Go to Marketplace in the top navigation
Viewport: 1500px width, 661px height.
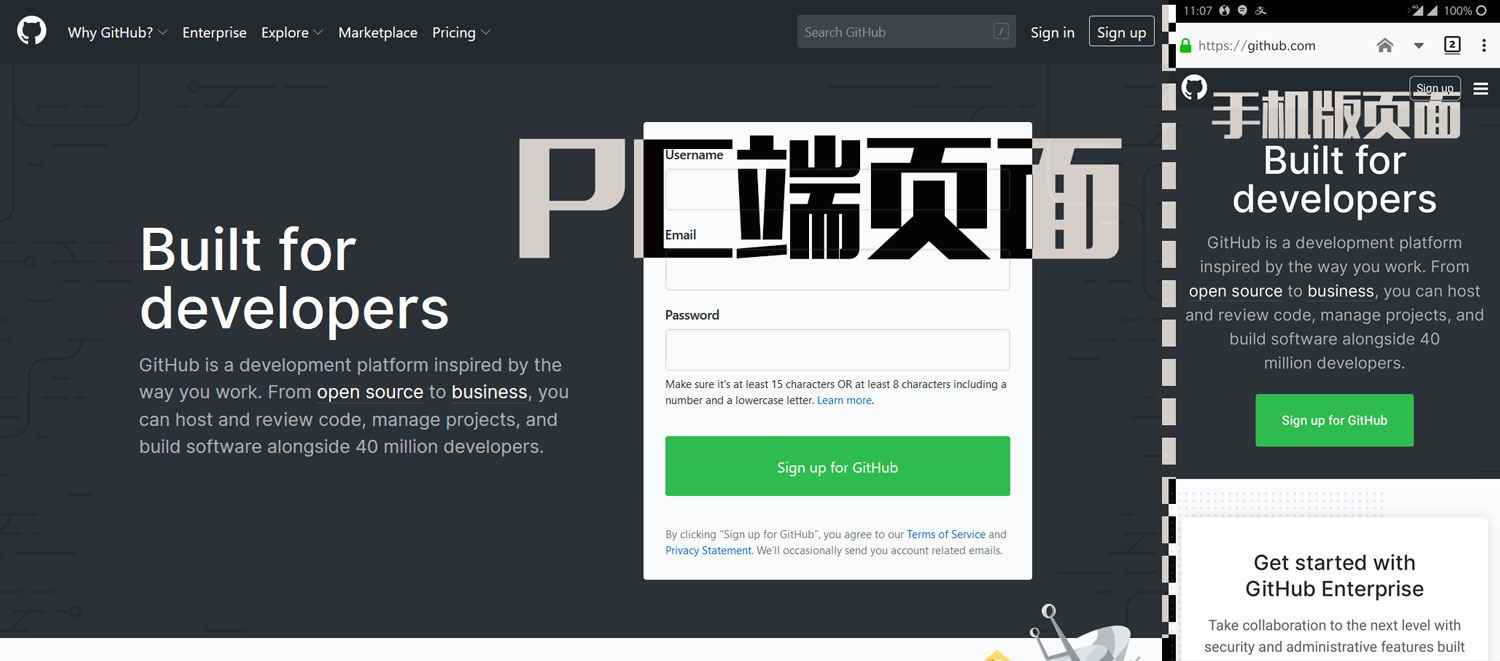click(x=378, y=32)
